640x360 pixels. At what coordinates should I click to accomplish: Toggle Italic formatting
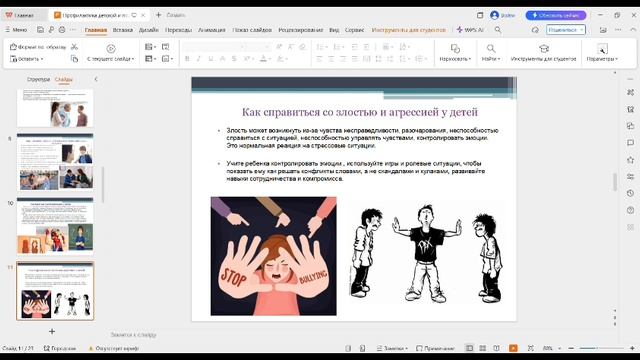point(199,59)
